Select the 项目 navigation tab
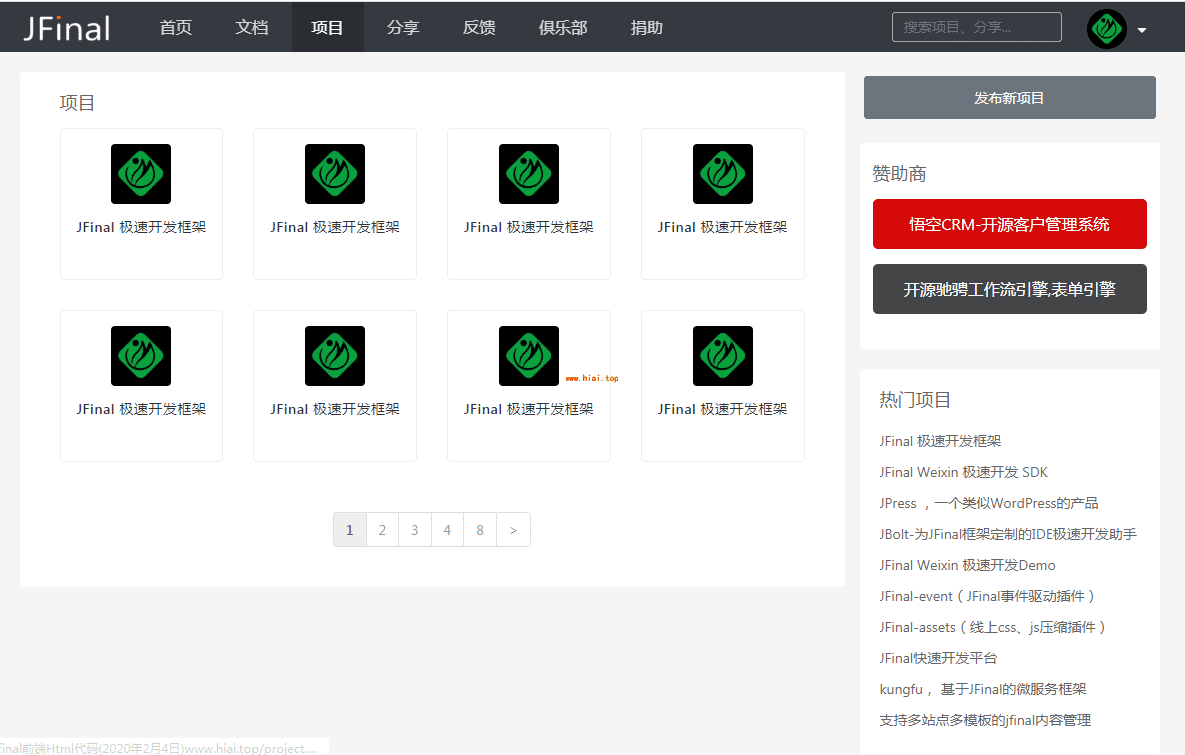 tap(327, 27)
